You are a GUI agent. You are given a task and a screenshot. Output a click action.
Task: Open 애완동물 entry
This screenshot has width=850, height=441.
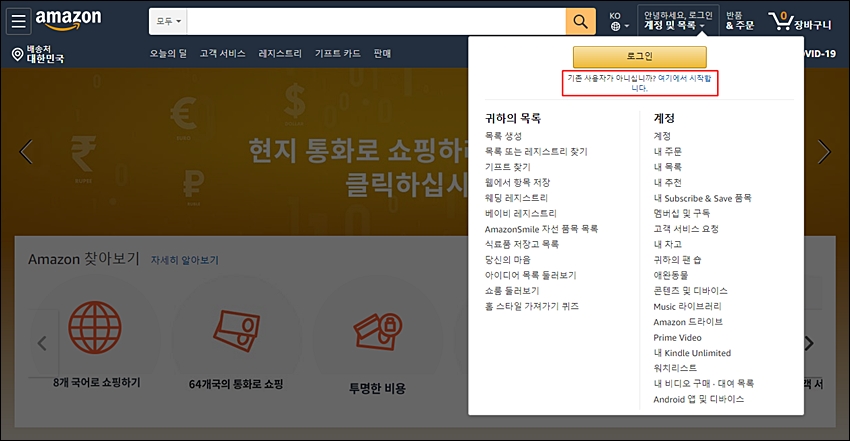[x=671, y=275]
